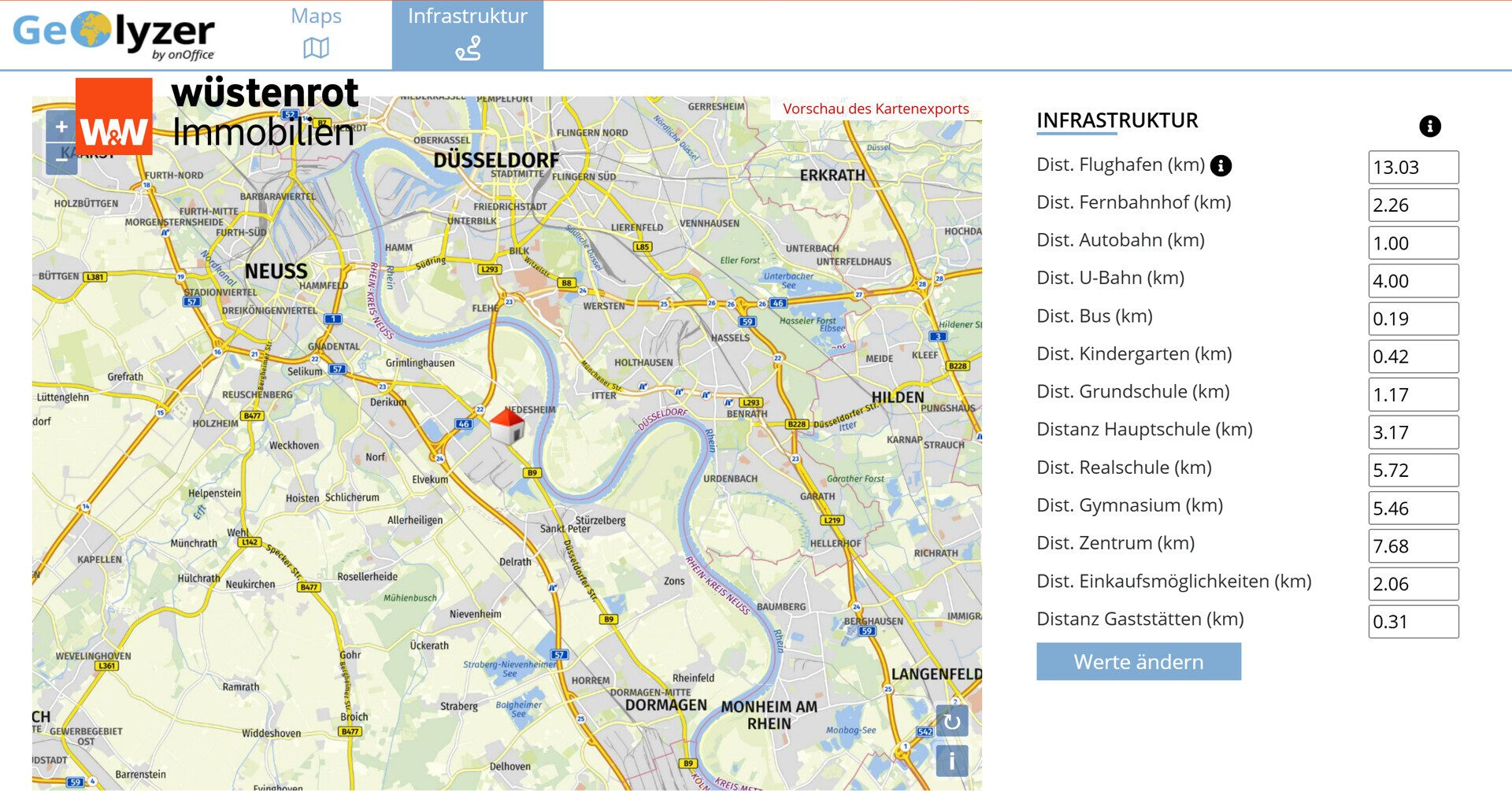Click the Zons label on the map
The width and height of the screenshot is (1512, 791).
click(x=674, y=581)
